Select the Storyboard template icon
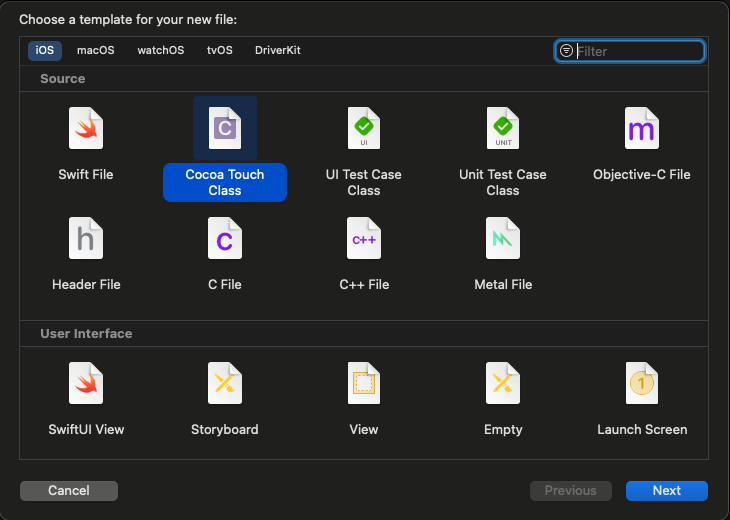This screenshot has width=730, height=520. pyautogui.click(x=225, y=383)
